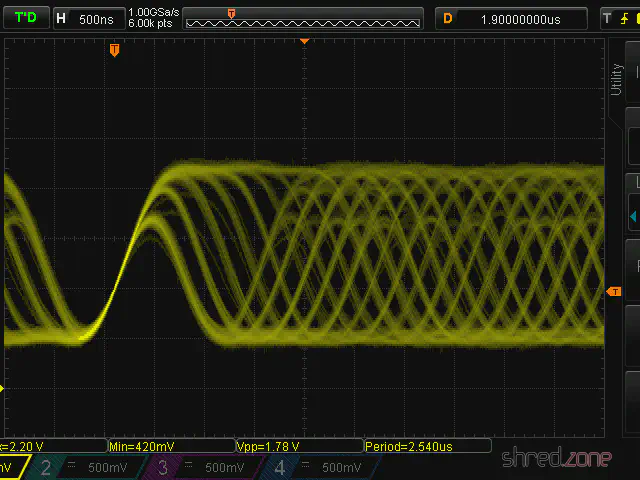Click the sample rate 1.00GSa/s readout
This screenshot has height=480, width=640.
tap(152, 13)
